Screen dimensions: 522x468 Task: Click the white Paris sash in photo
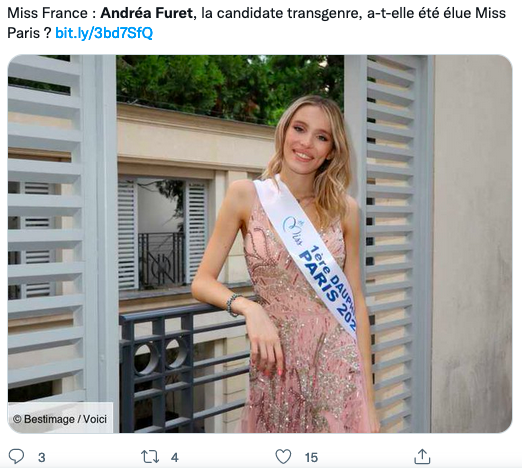click(x=305, y=255)
